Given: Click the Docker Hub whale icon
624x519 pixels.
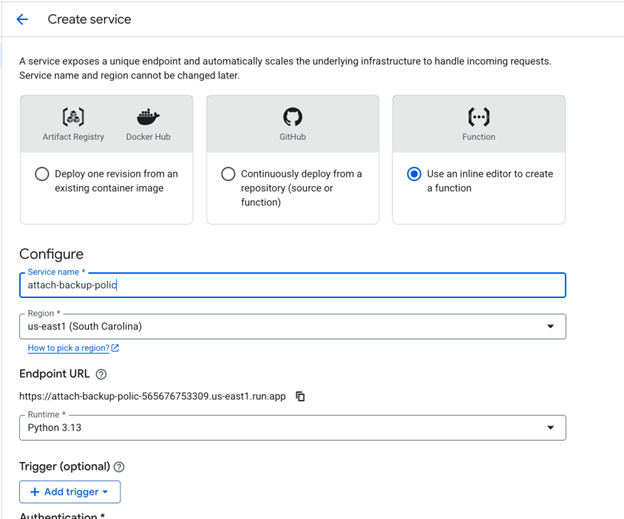Looking at the screenshot, I should coord(148,117).
